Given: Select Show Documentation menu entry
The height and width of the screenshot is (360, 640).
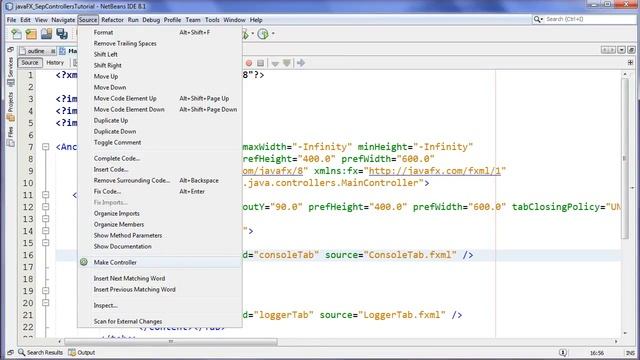Looking at the screenshot, I should 160,247.
